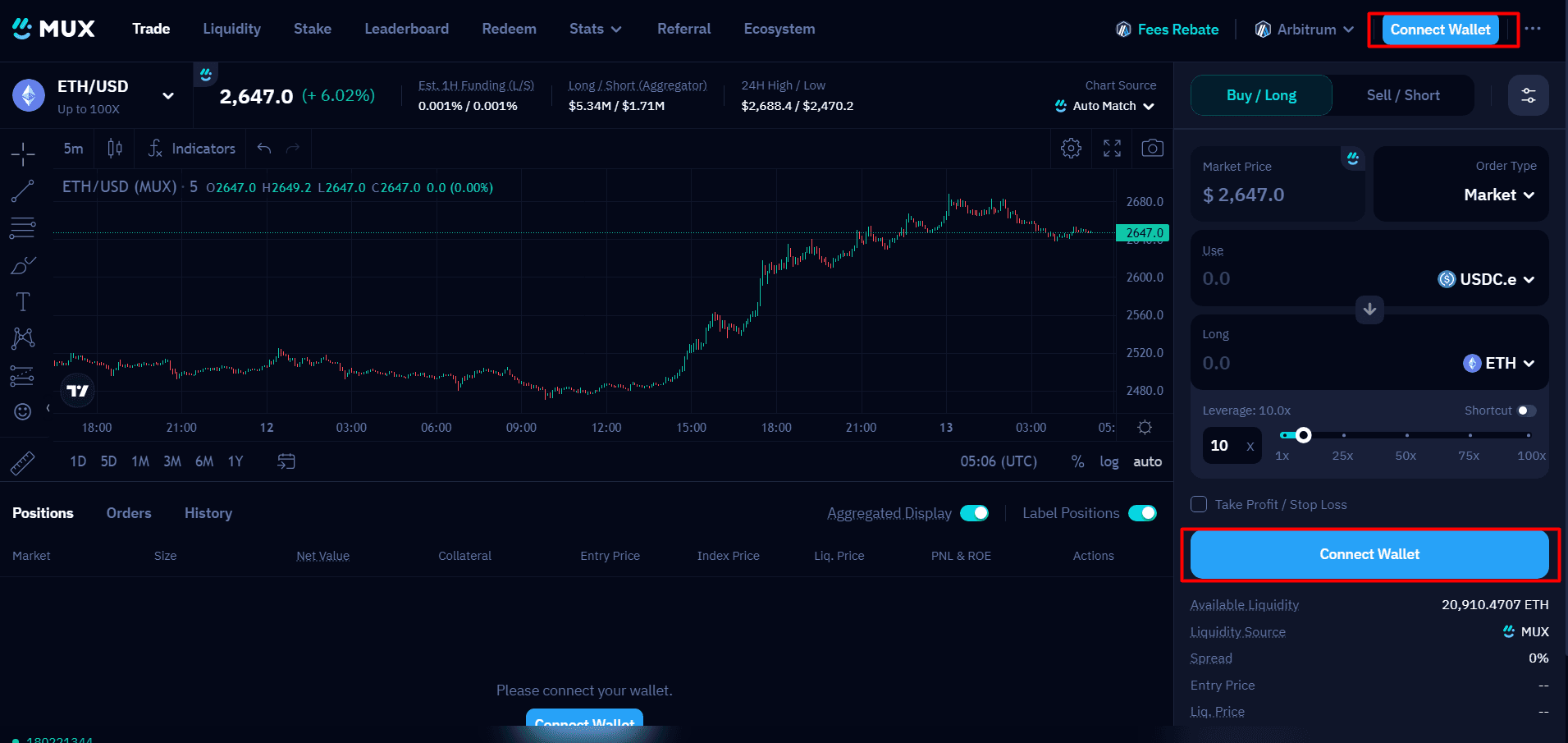The image size is (1568, 743).
Task: Open price axis settings gear
Action: [1145, 427]
